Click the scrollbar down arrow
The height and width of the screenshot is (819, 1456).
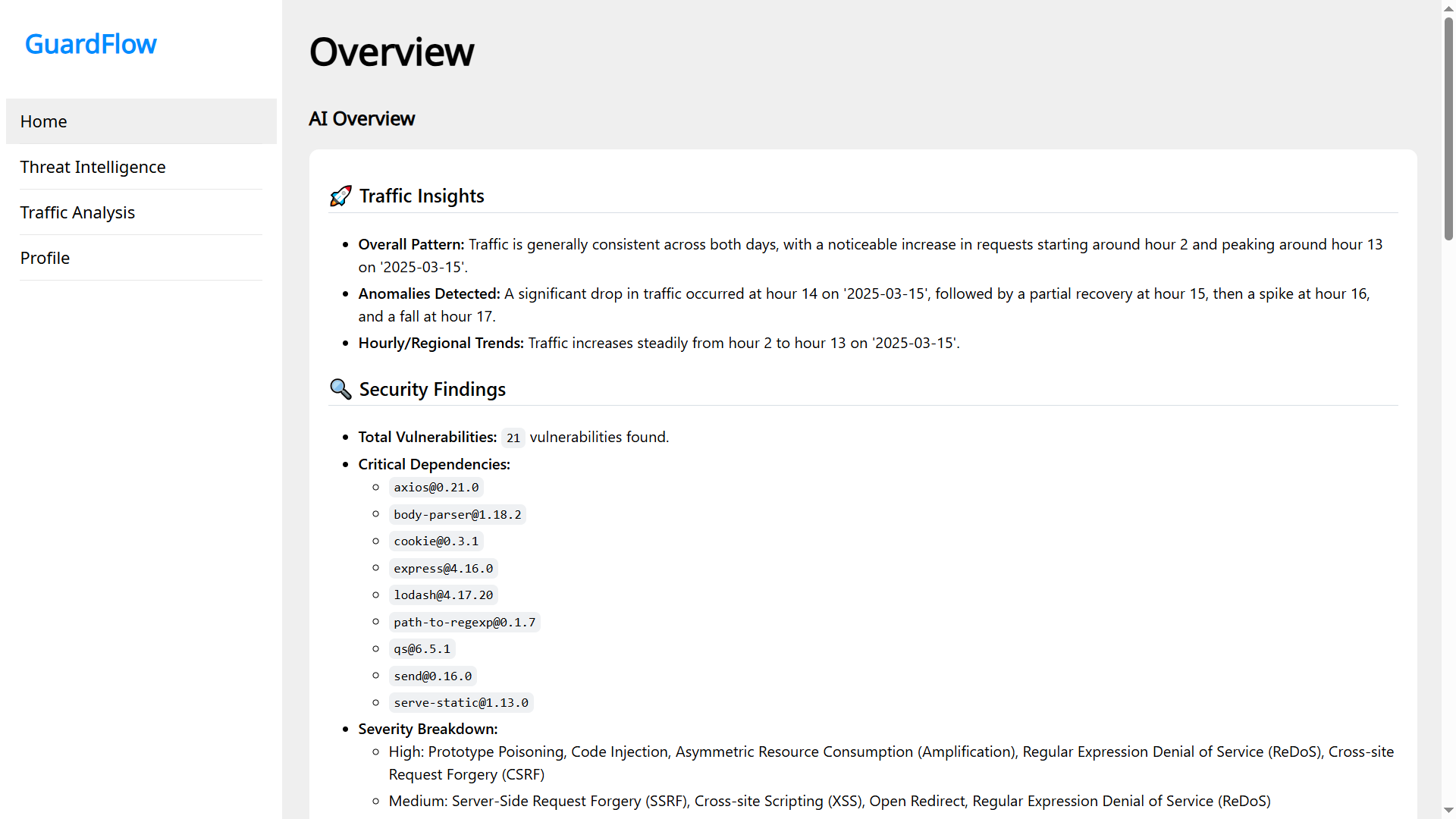1448,811
